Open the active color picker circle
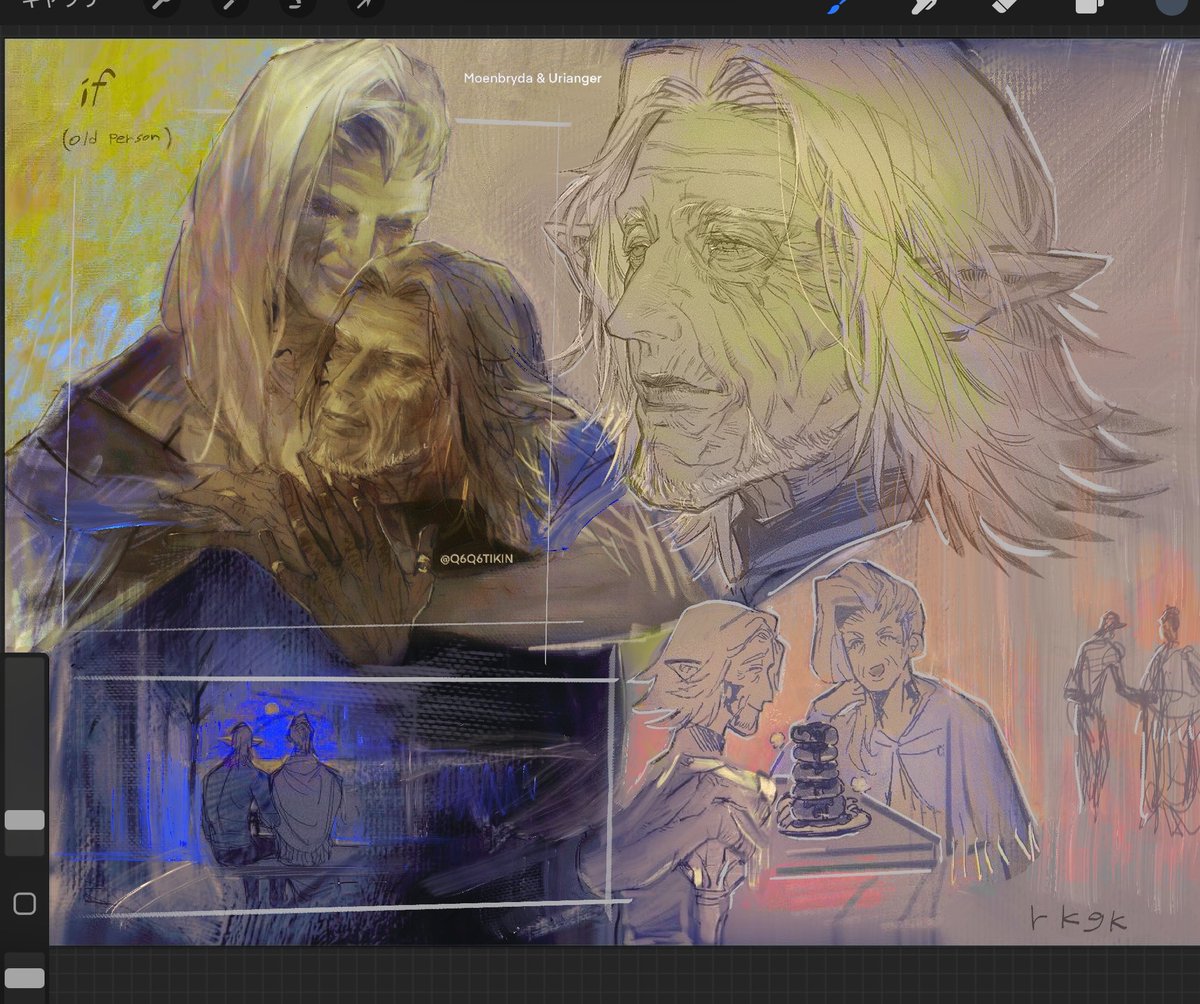Screen dimensions: 1200x1004 click(x=1172, y=5)
